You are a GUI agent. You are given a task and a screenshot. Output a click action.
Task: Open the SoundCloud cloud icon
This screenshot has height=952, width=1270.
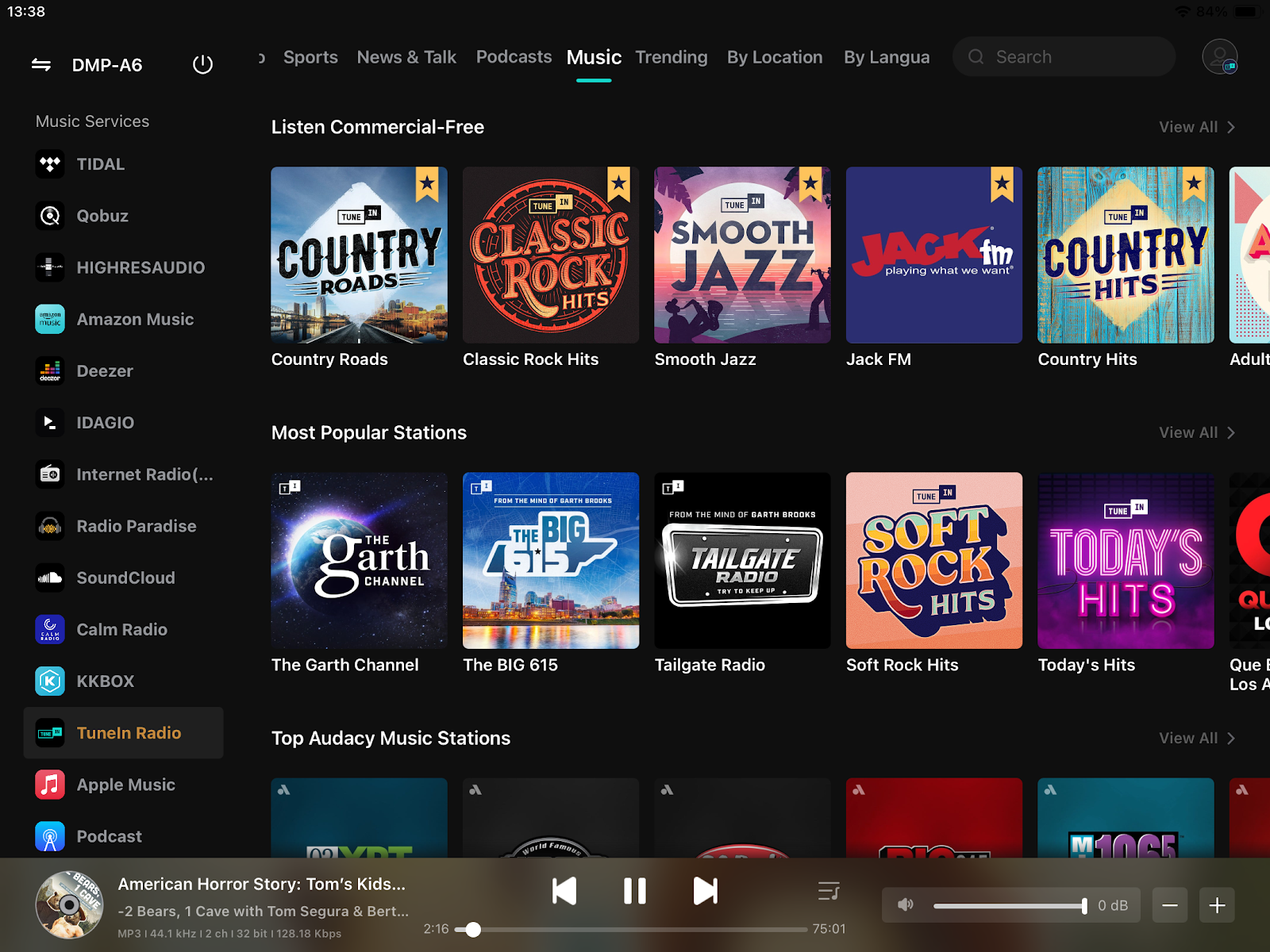click(50, 578)
